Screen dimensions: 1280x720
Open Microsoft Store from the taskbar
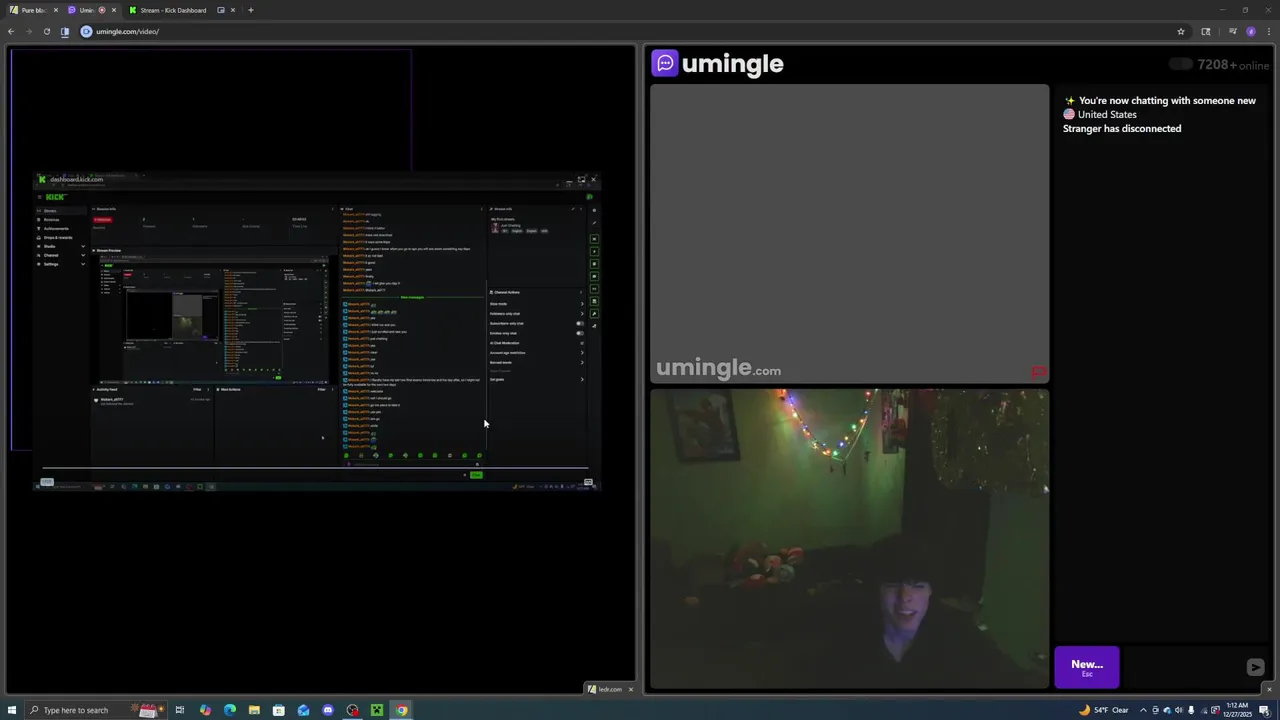coord(279,710)
